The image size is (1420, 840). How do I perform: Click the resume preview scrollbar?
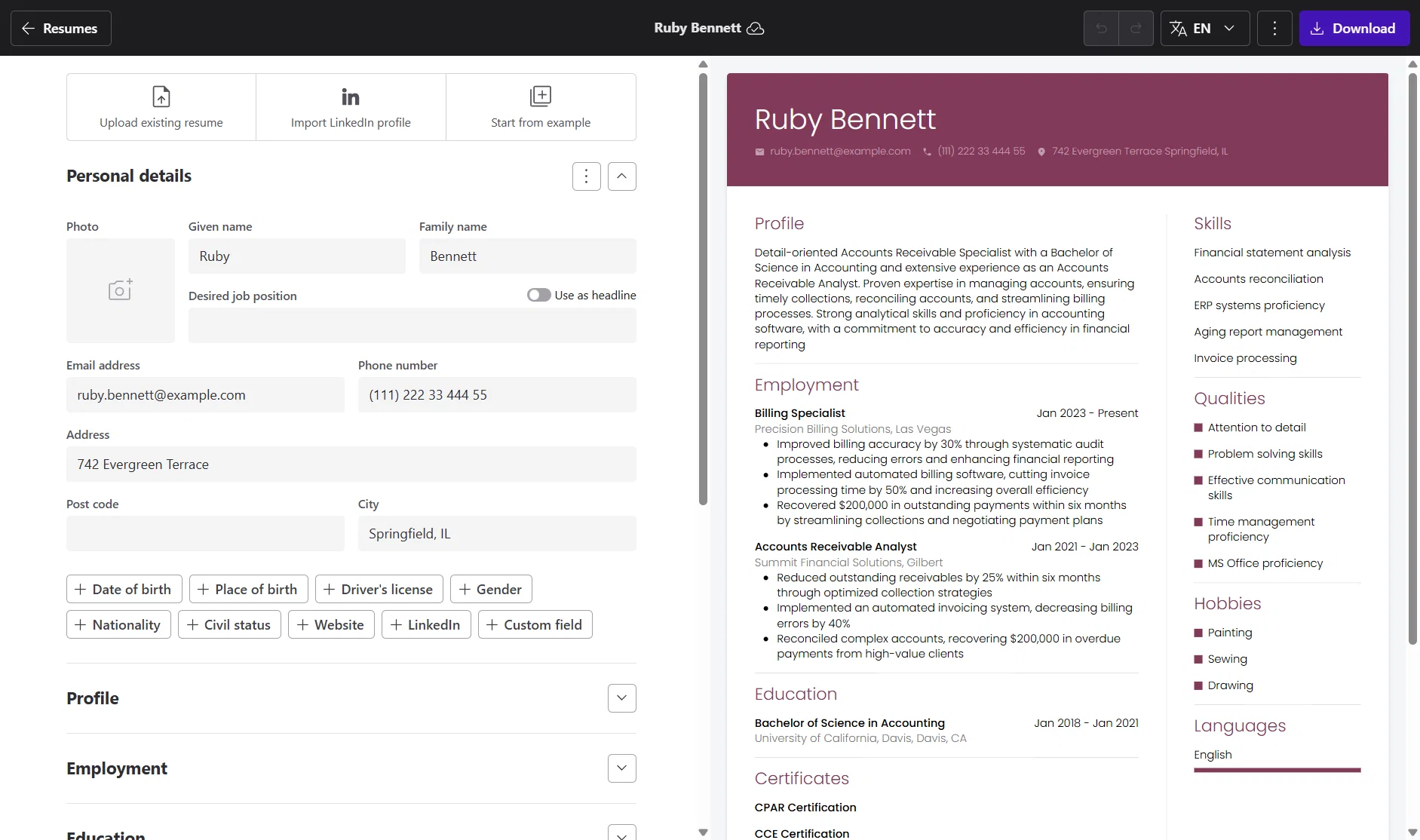coord(1412,358)
